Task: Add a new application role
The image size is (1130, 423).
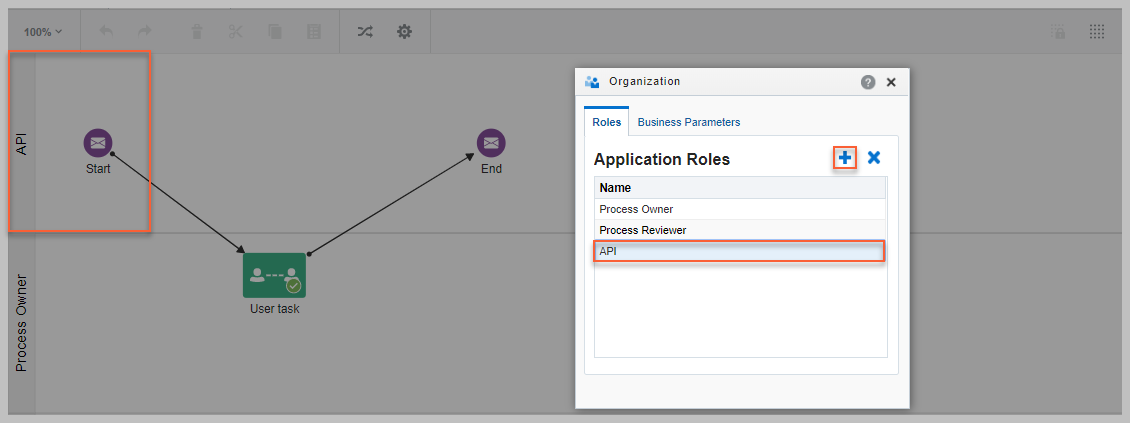Action: point(845,158)
